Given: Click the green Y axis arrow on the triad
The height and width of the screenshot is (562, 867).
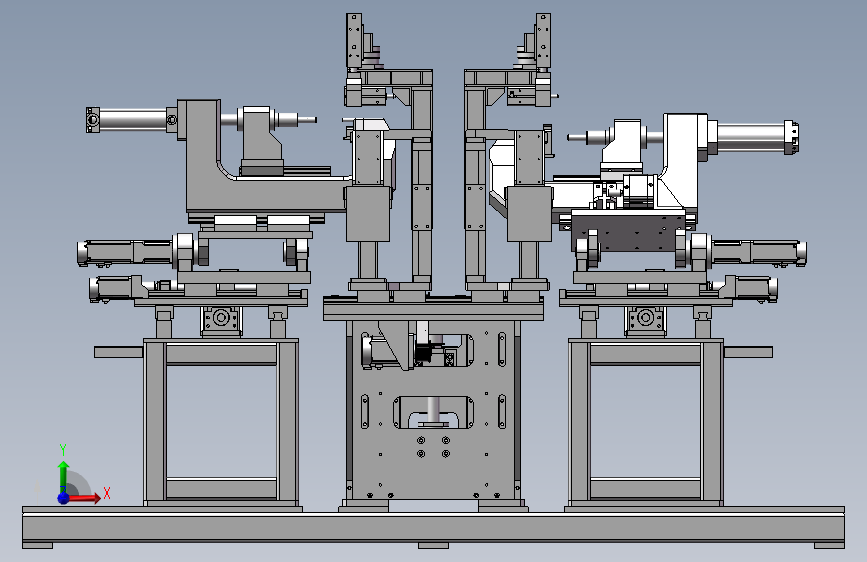Looking at the screenshot, I should tap(64, 476).
